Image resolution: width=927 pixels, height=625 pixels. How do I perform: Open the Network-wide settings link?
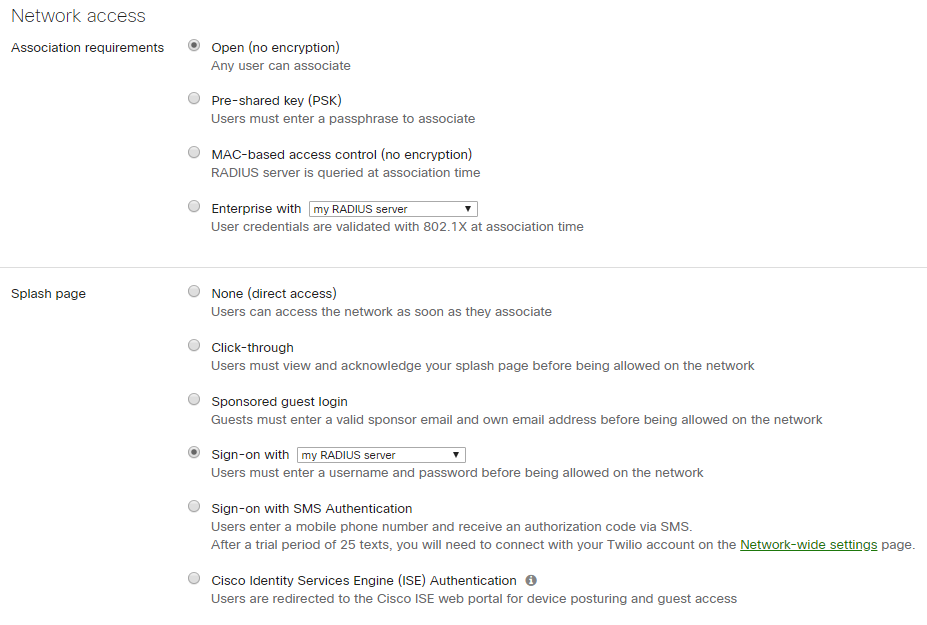point(808,545)
